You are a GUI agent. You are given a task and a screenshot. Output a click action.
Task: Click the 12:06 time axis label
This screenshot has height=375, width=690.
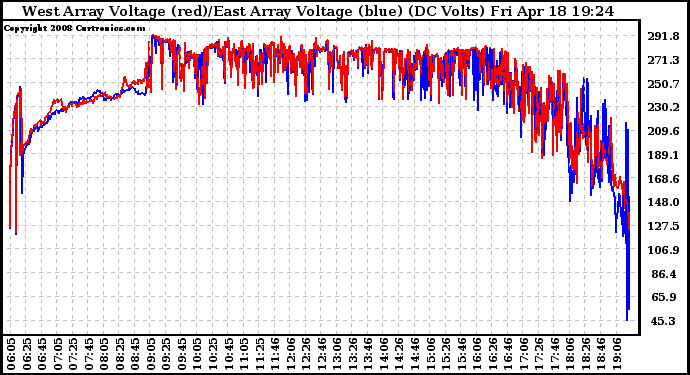click(x=290, y=354)
